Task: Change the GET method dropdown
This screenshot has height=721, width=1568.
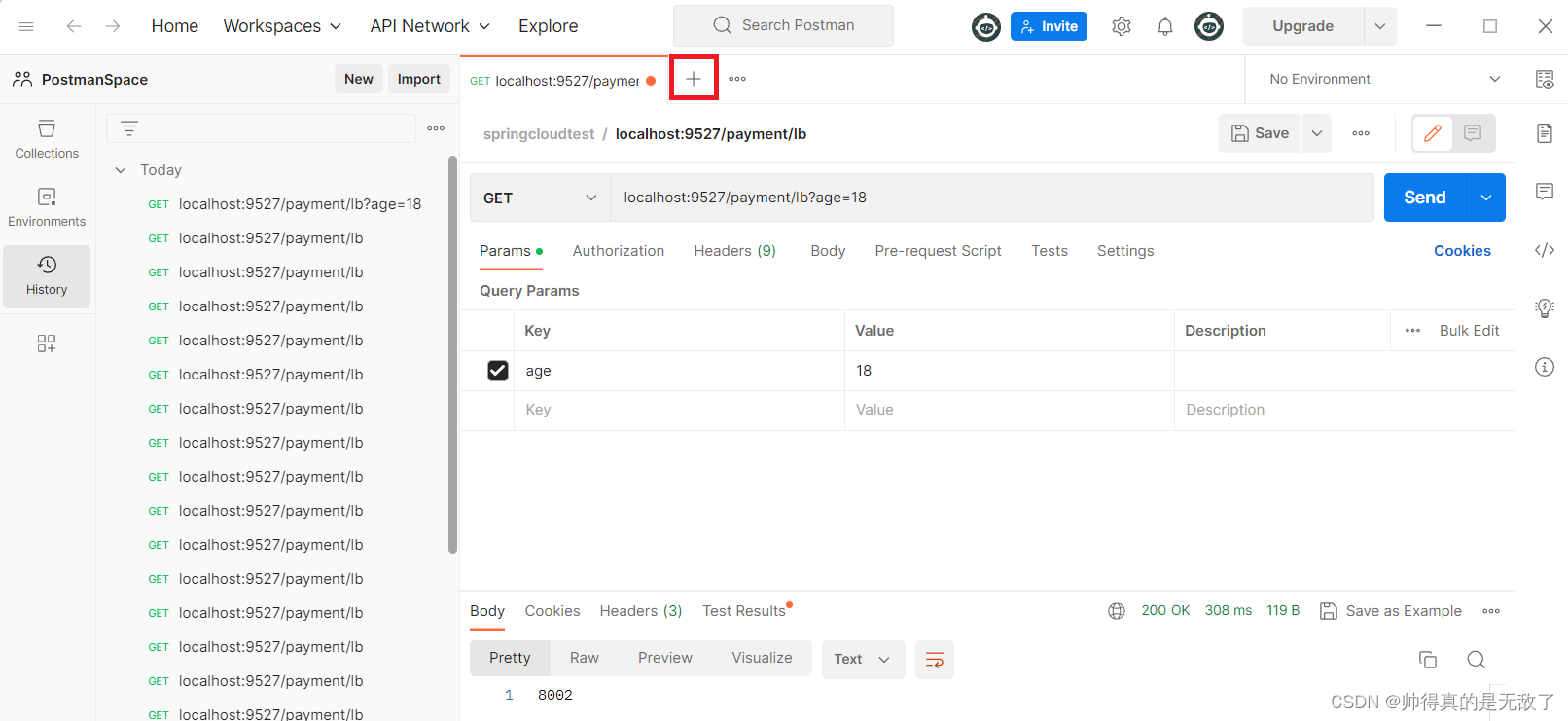Action: click(x=540, y=198)
